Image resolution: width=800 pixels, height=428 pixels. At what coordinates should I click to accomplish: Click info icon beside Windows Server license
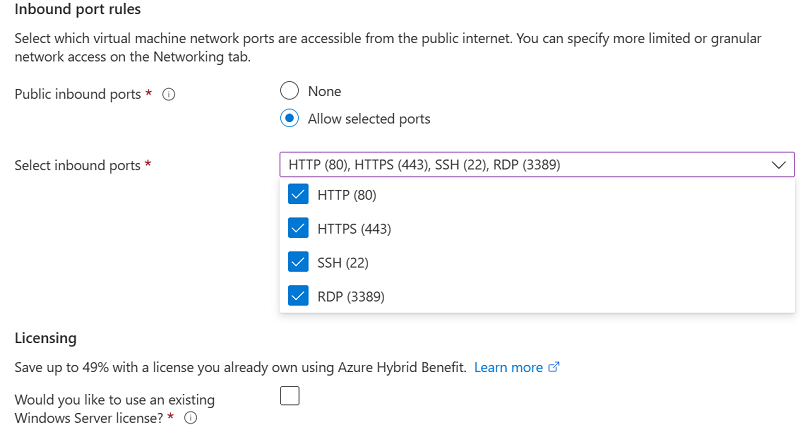click(x=190, y=418)
